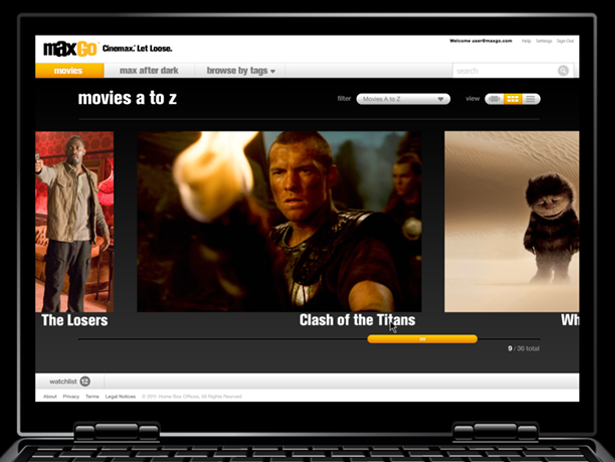Screen dimensions: 615x462
Task: Open the Legal Notices footer link
Action: pyautogui.click(x=120, y=397)
